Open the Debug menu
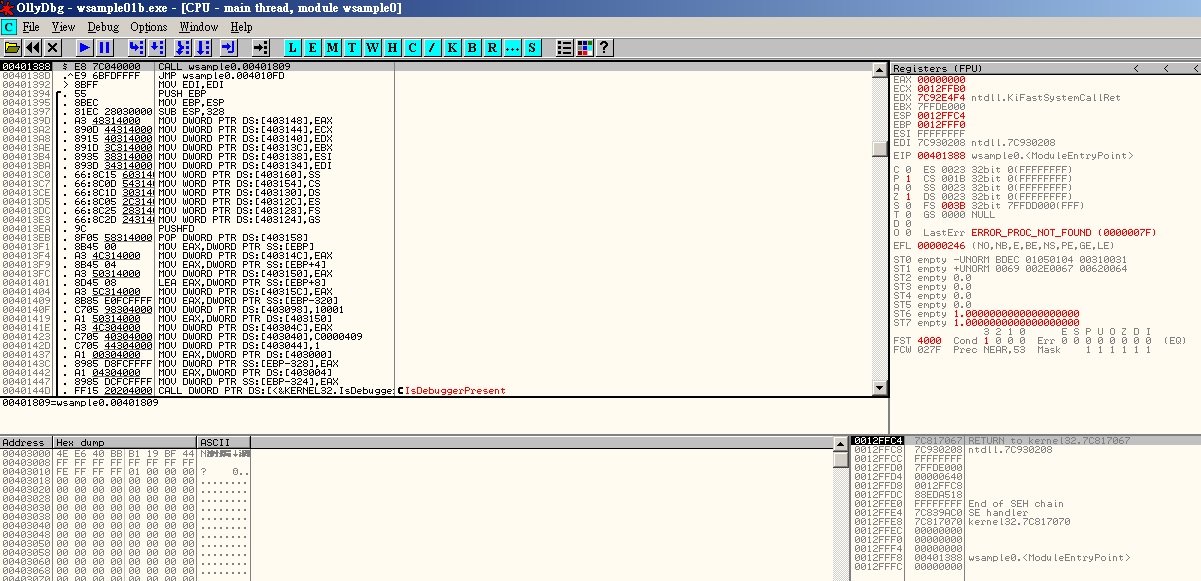Viewport: 1201px width, 581px height. 102,27
